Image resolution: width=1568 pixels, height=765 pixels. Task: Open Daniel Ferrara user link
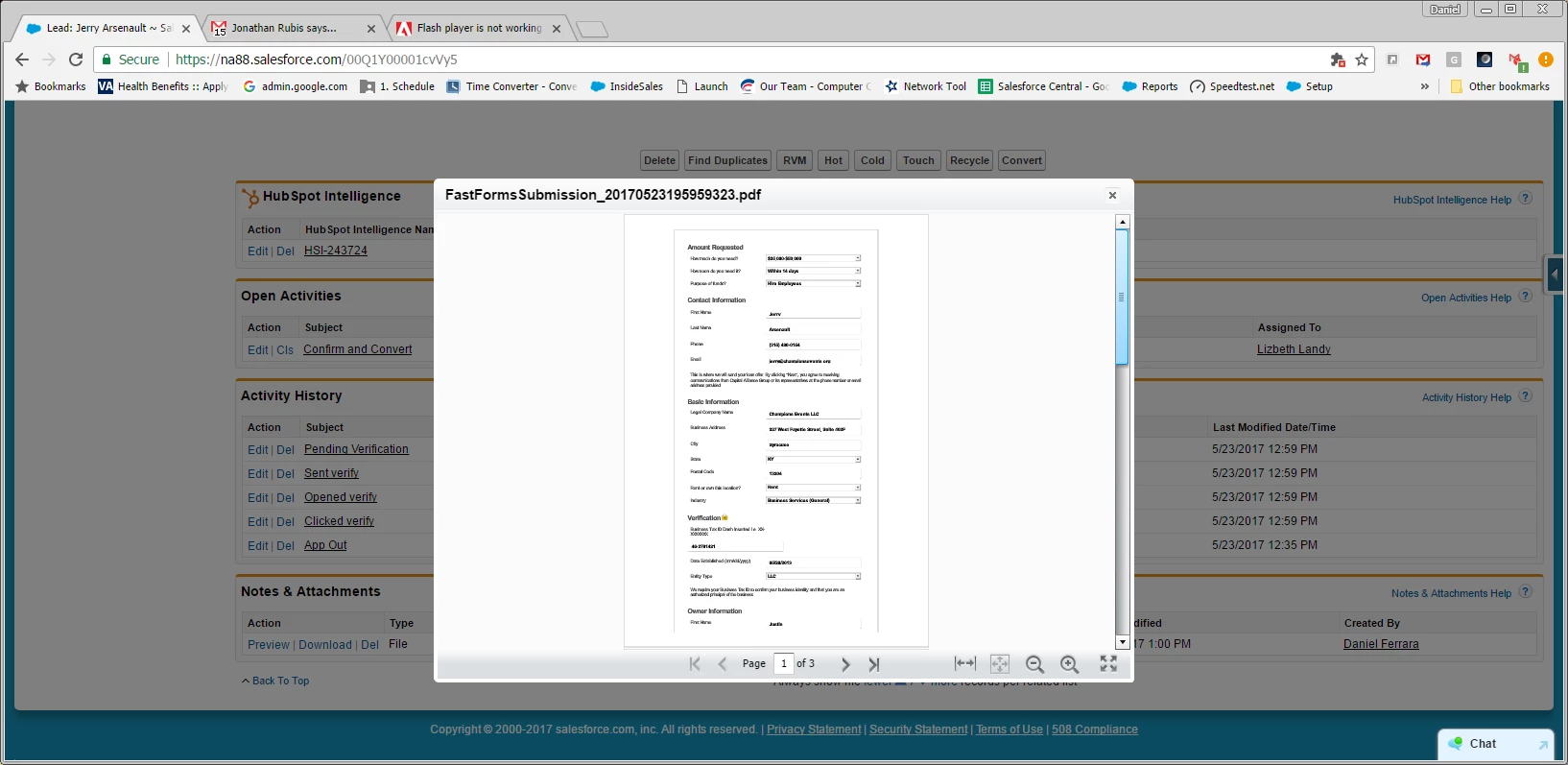click(x=1381, y=644)
